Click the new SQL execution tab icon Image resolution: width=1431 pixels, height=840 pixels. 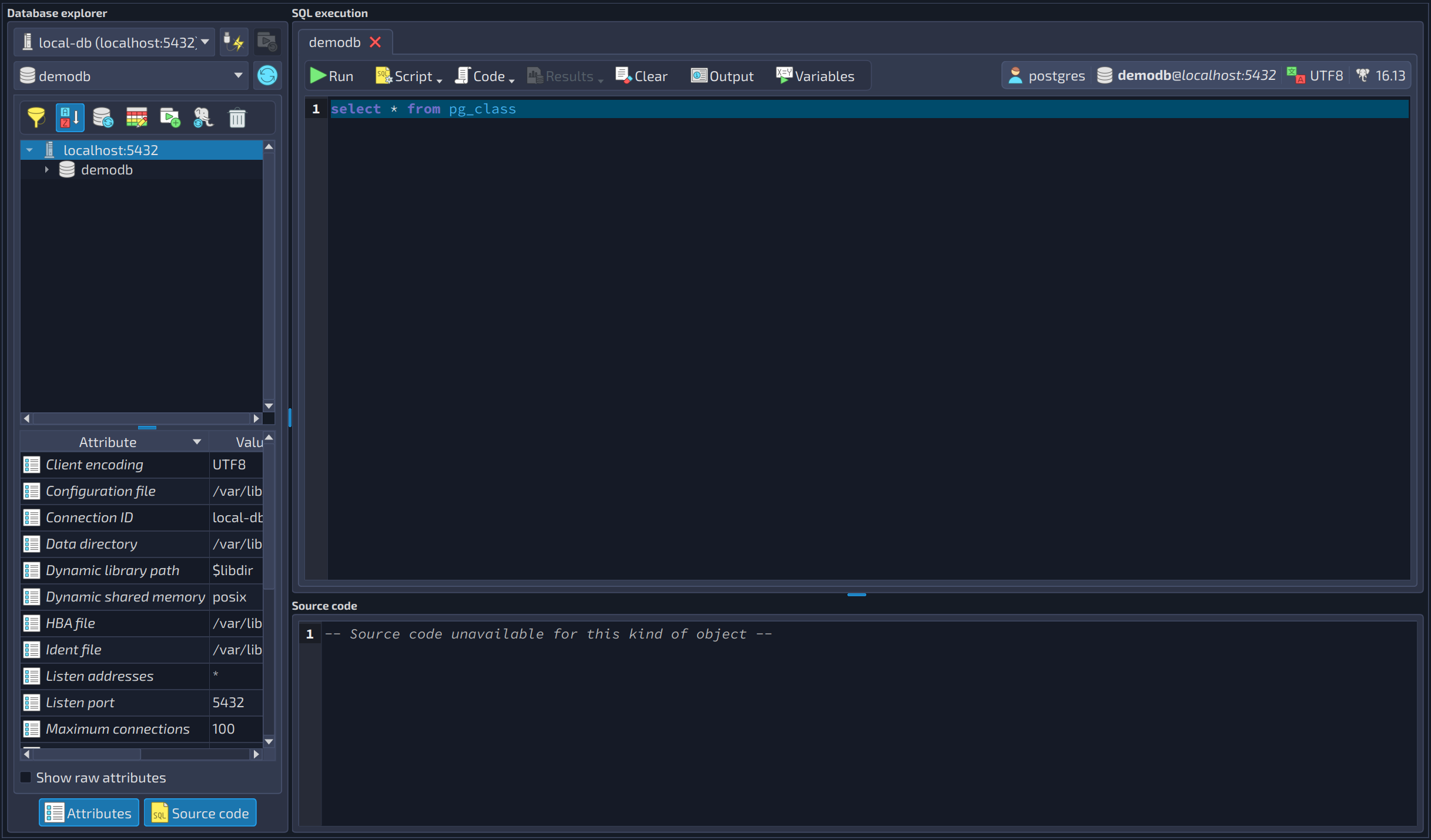[170, 118]
